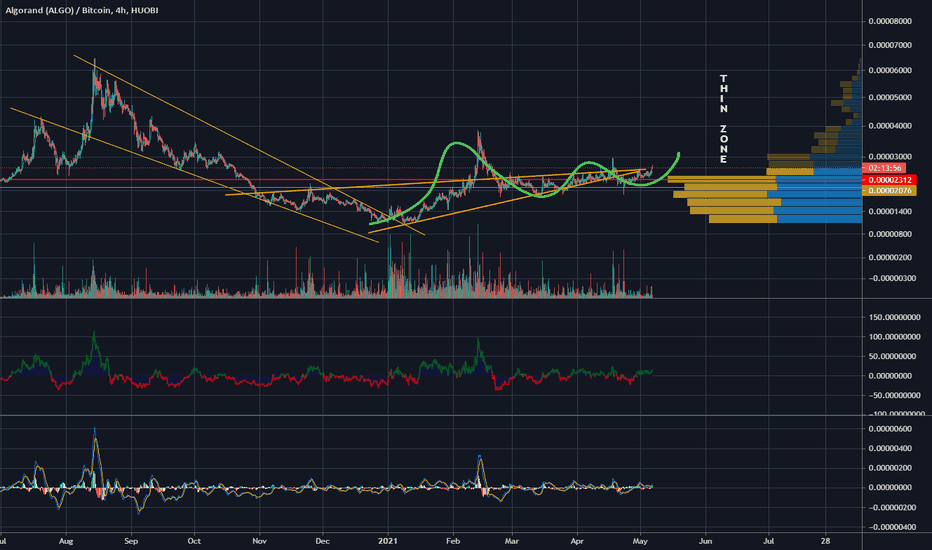Click the 0.00004000 price axis value
Image resolution: width=932 pixels, height=550 pixels.
890,126
